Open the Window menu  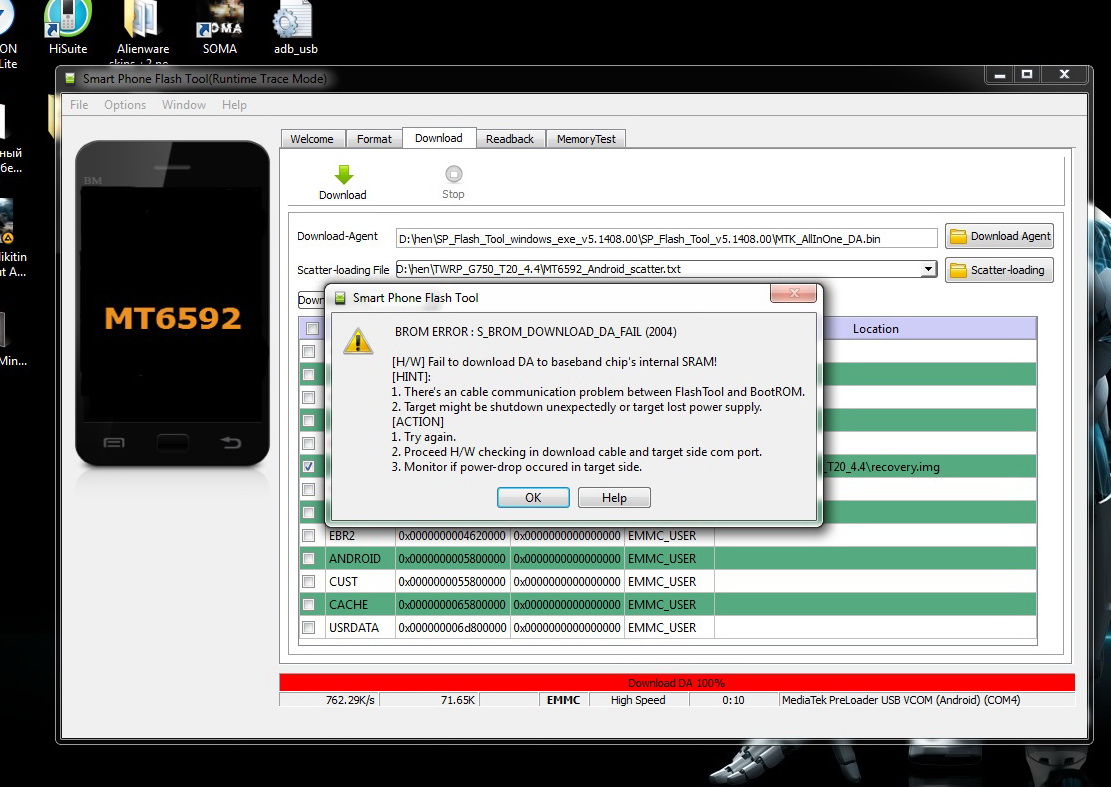184,105
